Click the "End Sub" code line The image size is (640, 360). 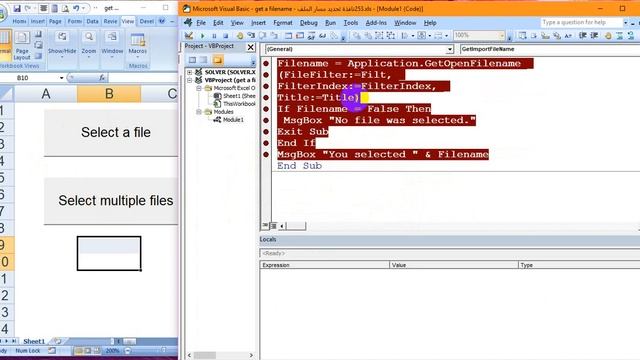tap(300, 166)
